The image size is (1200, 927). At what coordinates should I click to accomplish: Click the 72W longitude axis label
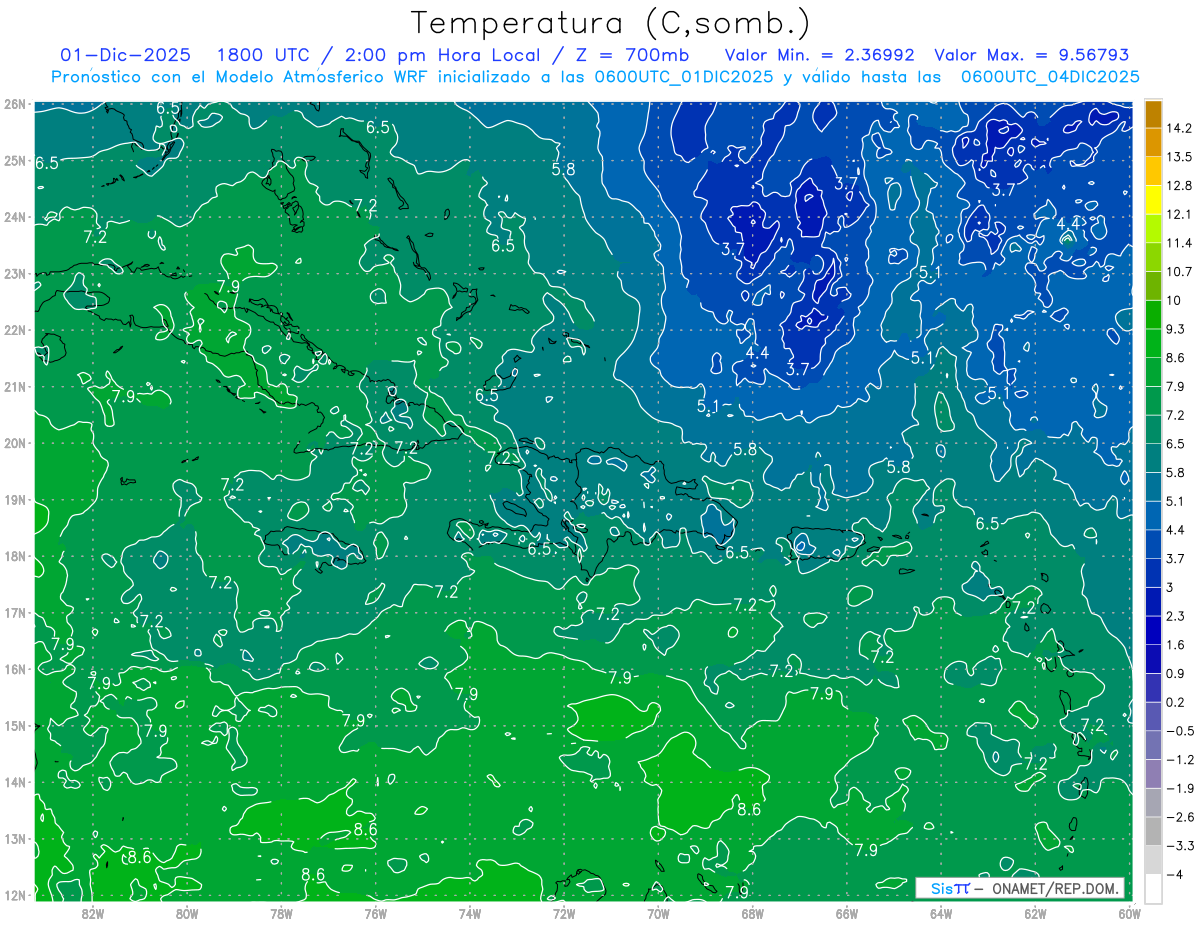(x=563, y=913)
